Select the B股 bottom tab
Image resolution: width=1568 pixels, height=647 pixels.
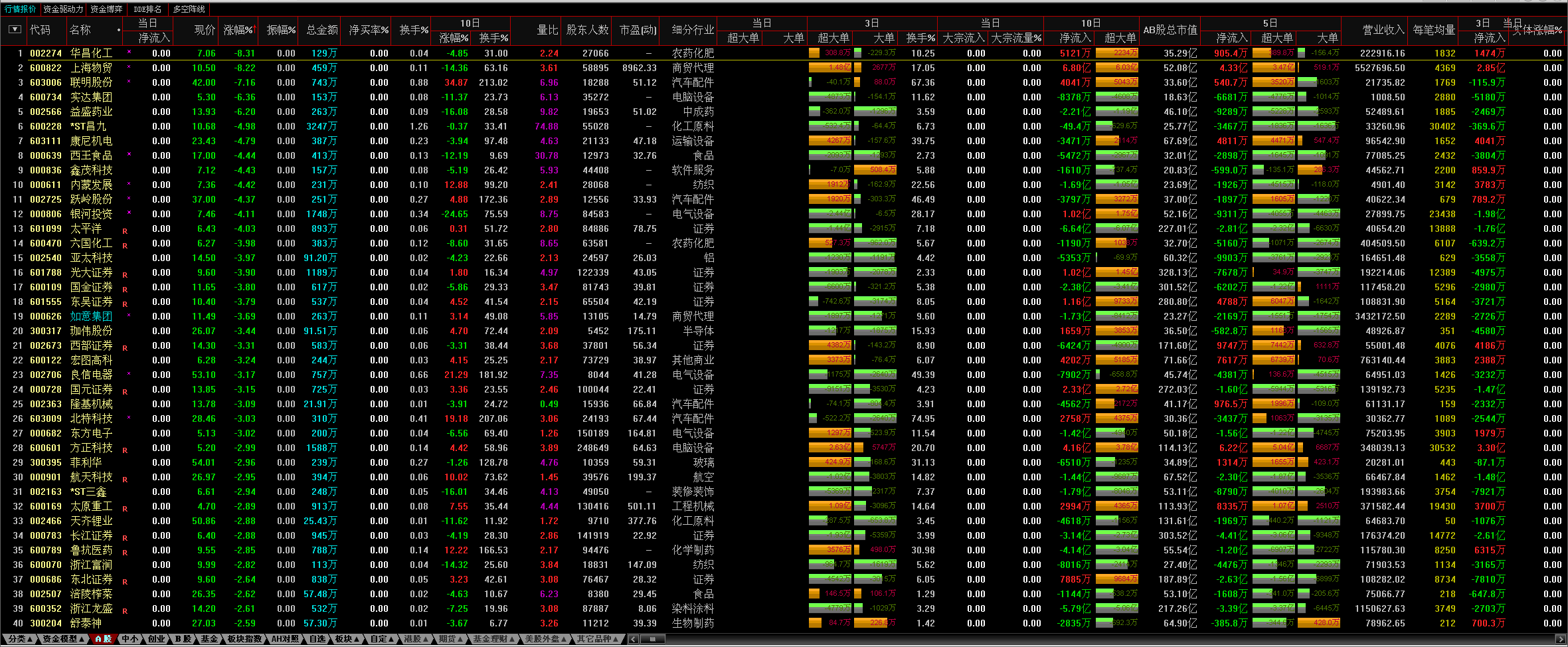point(183,639)
